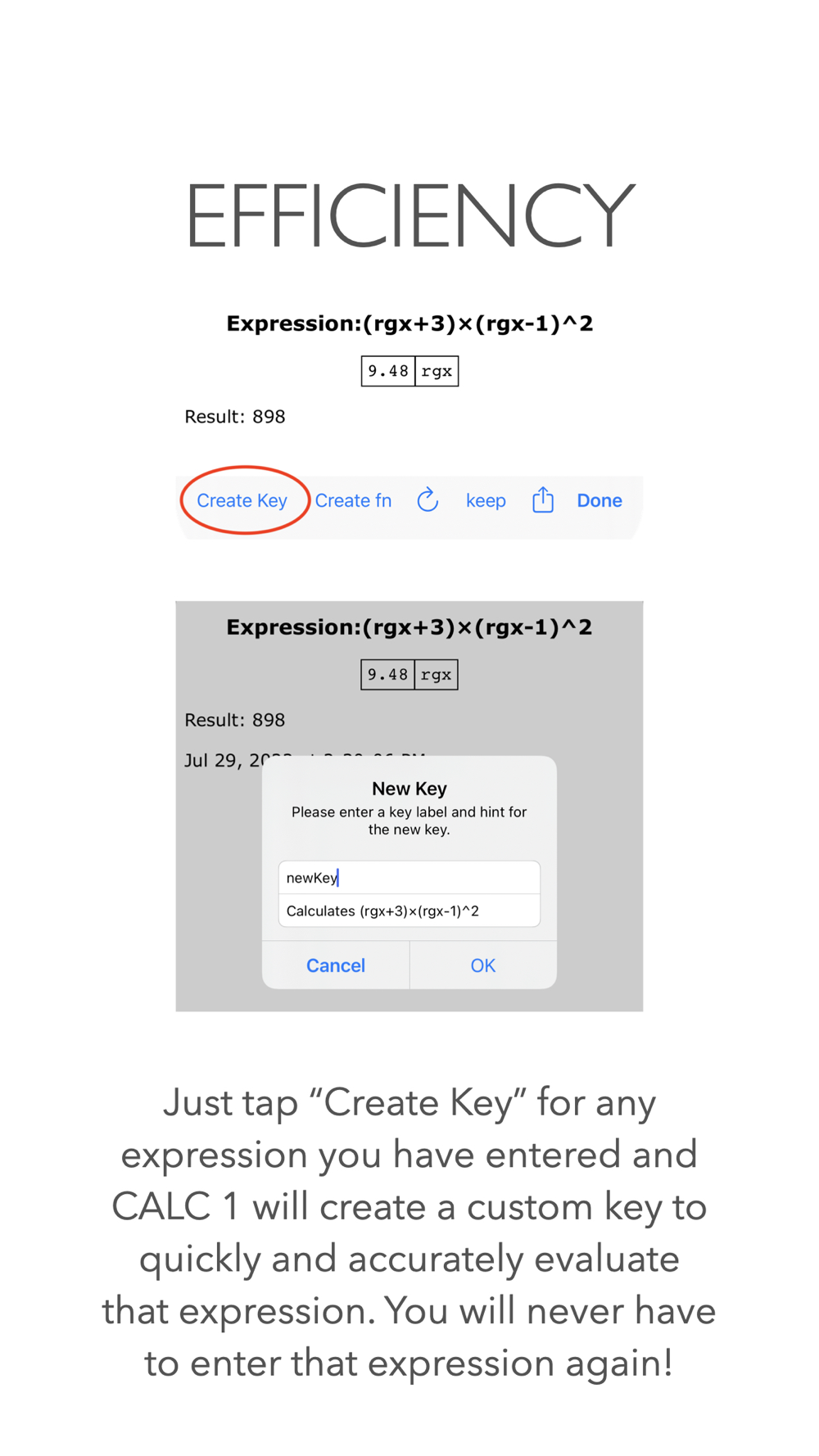The width and height of the screenshot is (819, 1456).
Task: Tap the upper Result: 898 text
Action: (x=235, y=417)
